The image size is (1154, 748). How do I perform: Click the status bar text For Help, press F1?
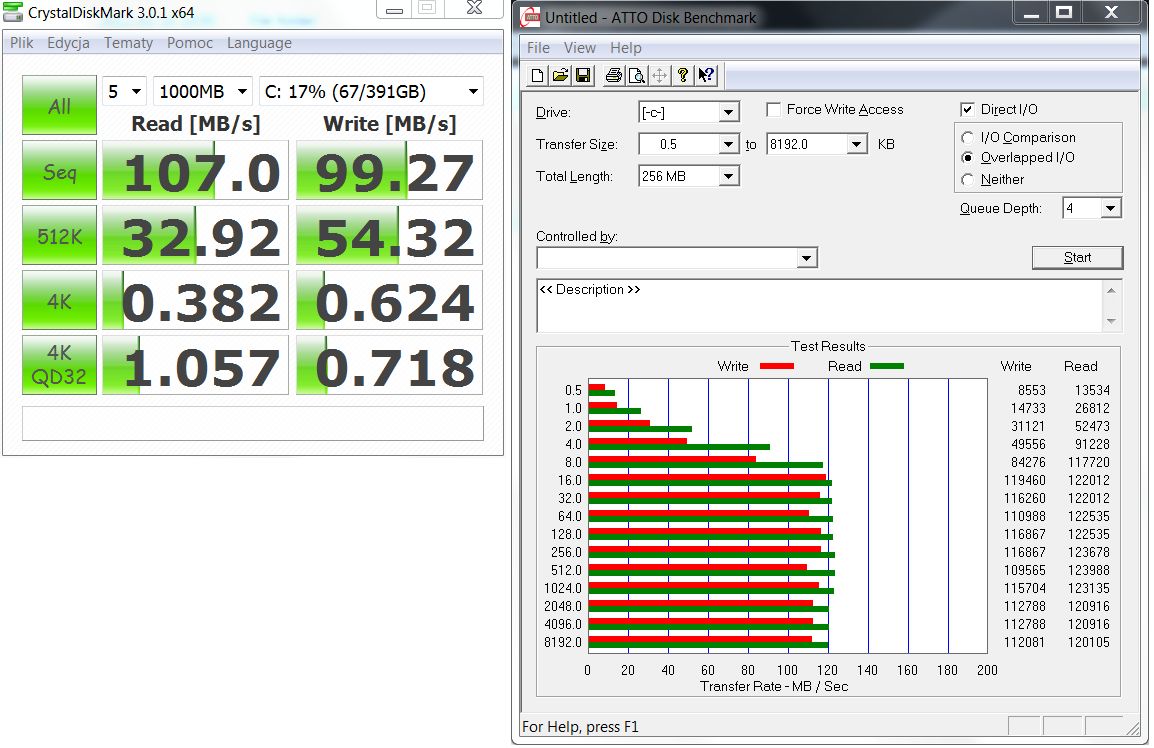click(580, 727)
